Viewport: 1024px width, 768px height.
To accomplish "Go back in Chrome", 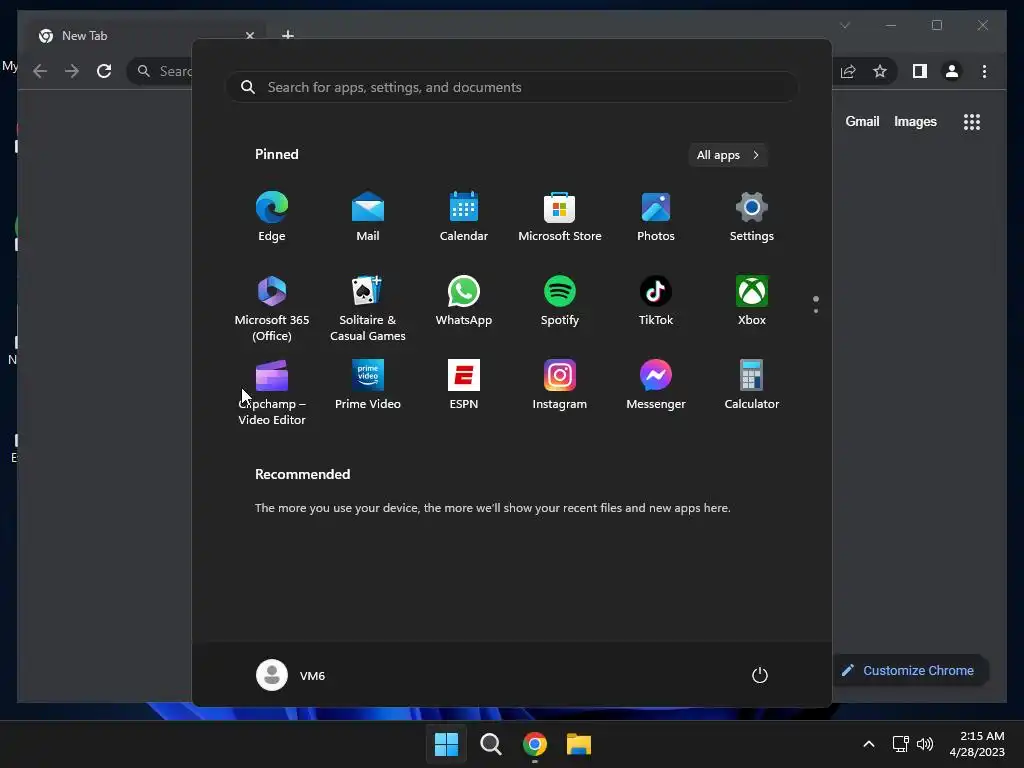I will (40, 71).
